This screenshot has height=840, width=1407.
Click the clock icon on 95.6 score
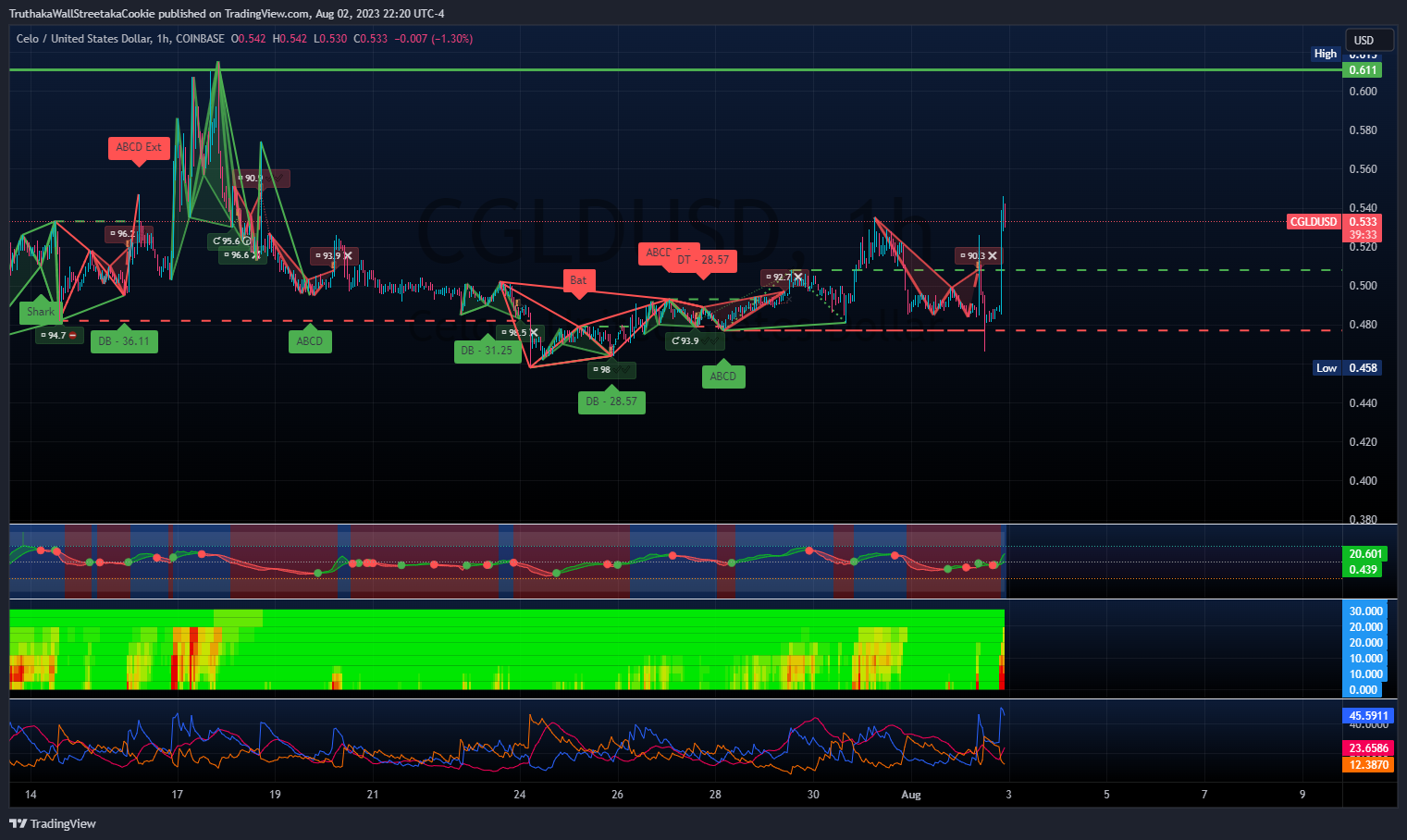point(247,241)
